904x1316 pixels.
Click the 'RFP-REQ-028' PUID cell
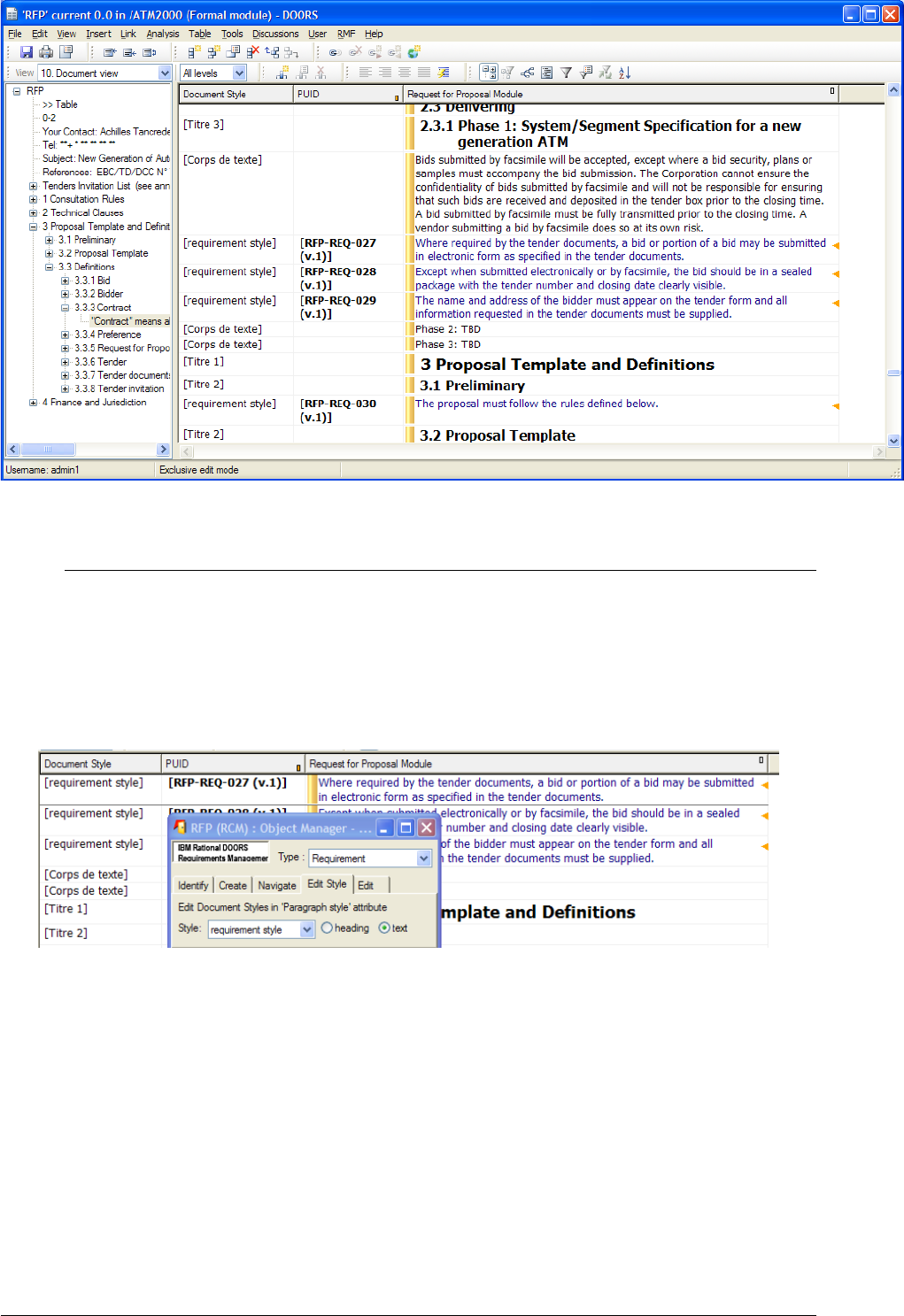[x=349, y=278]
